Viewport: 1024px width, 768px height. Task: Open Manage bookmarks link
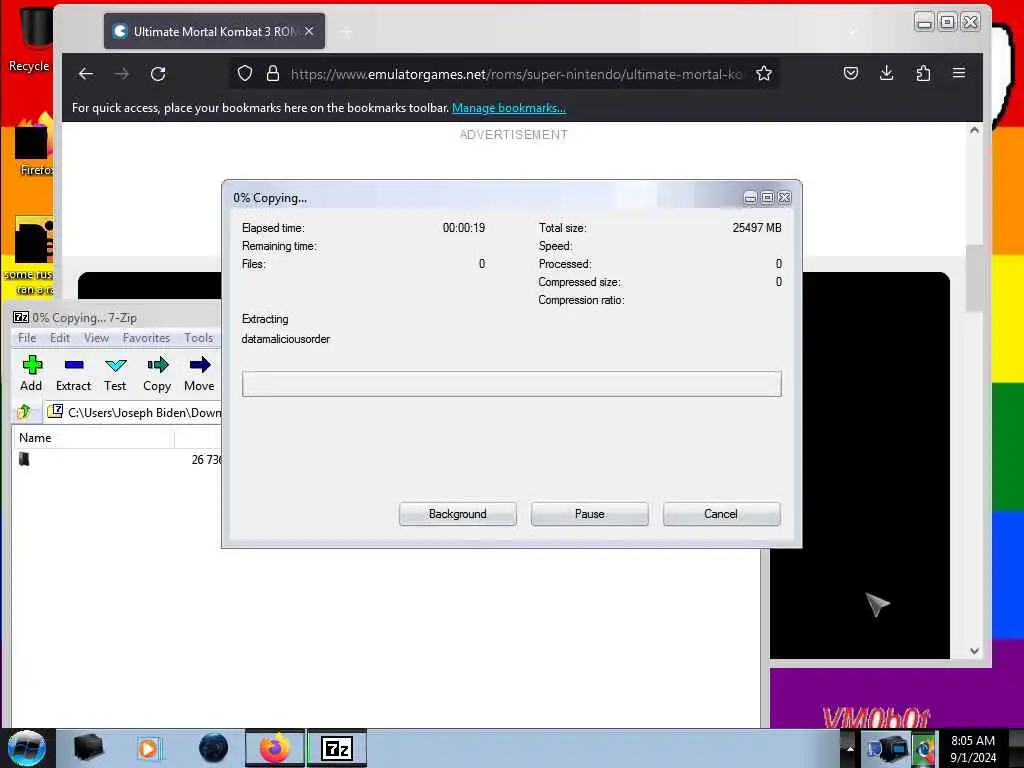509,108
